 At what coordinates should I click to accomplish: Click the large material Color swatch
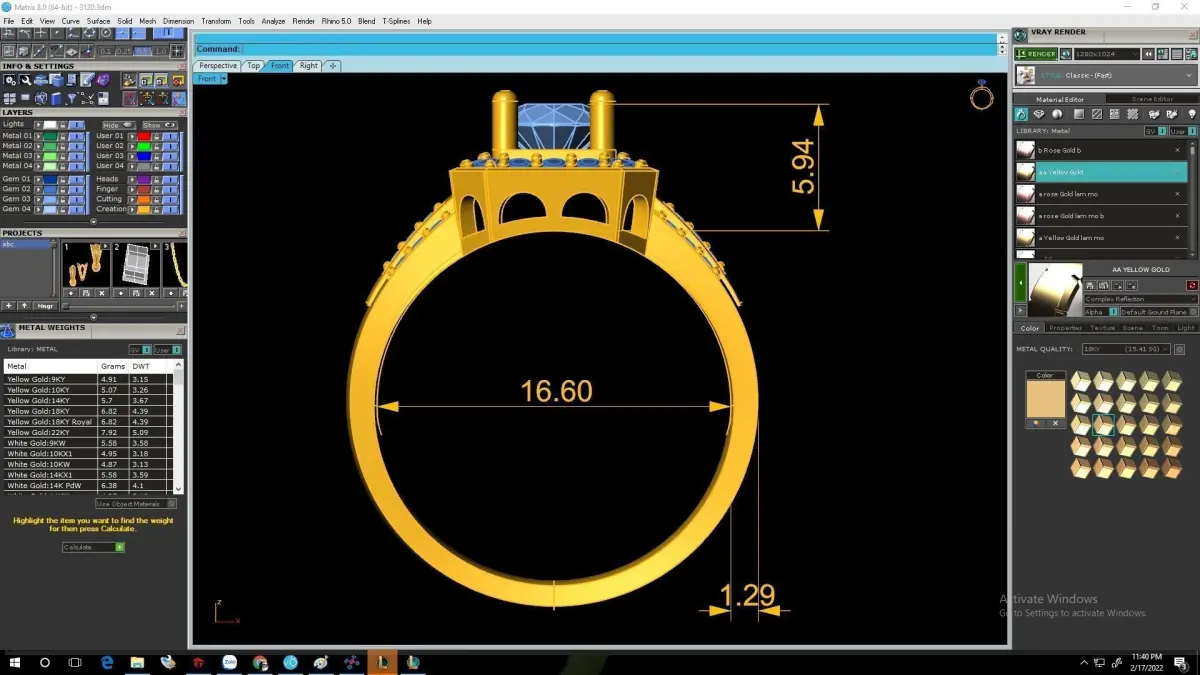tap(1045, 399)
